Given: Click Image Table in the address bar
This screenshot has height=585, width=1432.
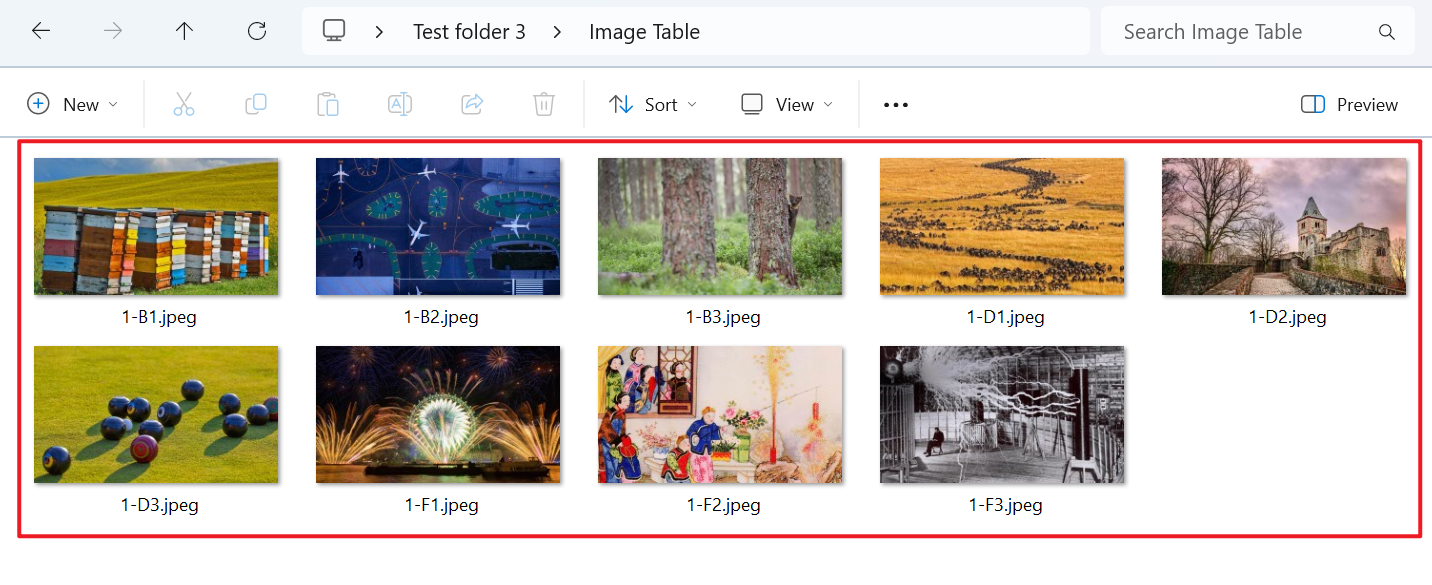Looking at the screenshot, I should (644, 31).
